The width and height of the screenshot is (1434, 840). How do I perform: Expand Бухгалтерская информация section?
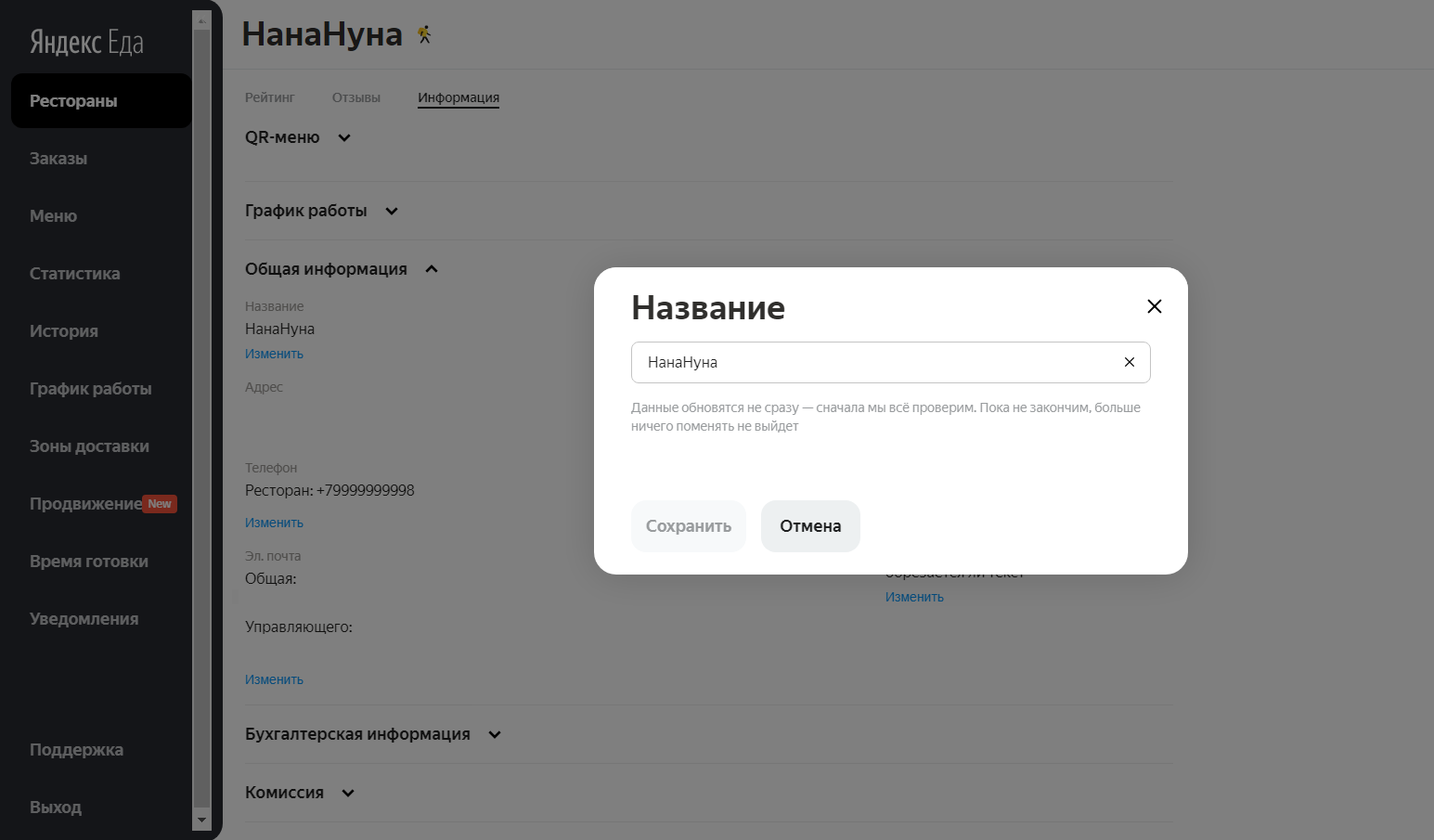pos(494,734)
